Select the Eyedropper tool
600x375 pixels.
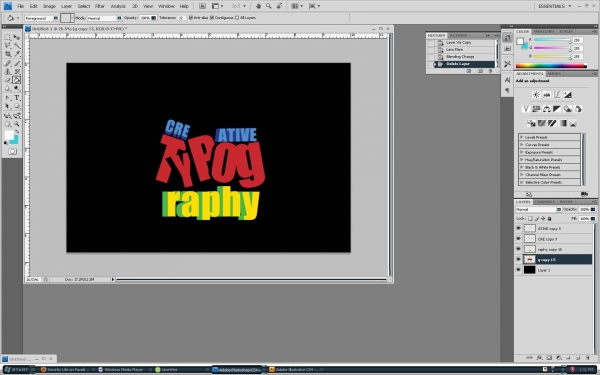tap(16, 54)
